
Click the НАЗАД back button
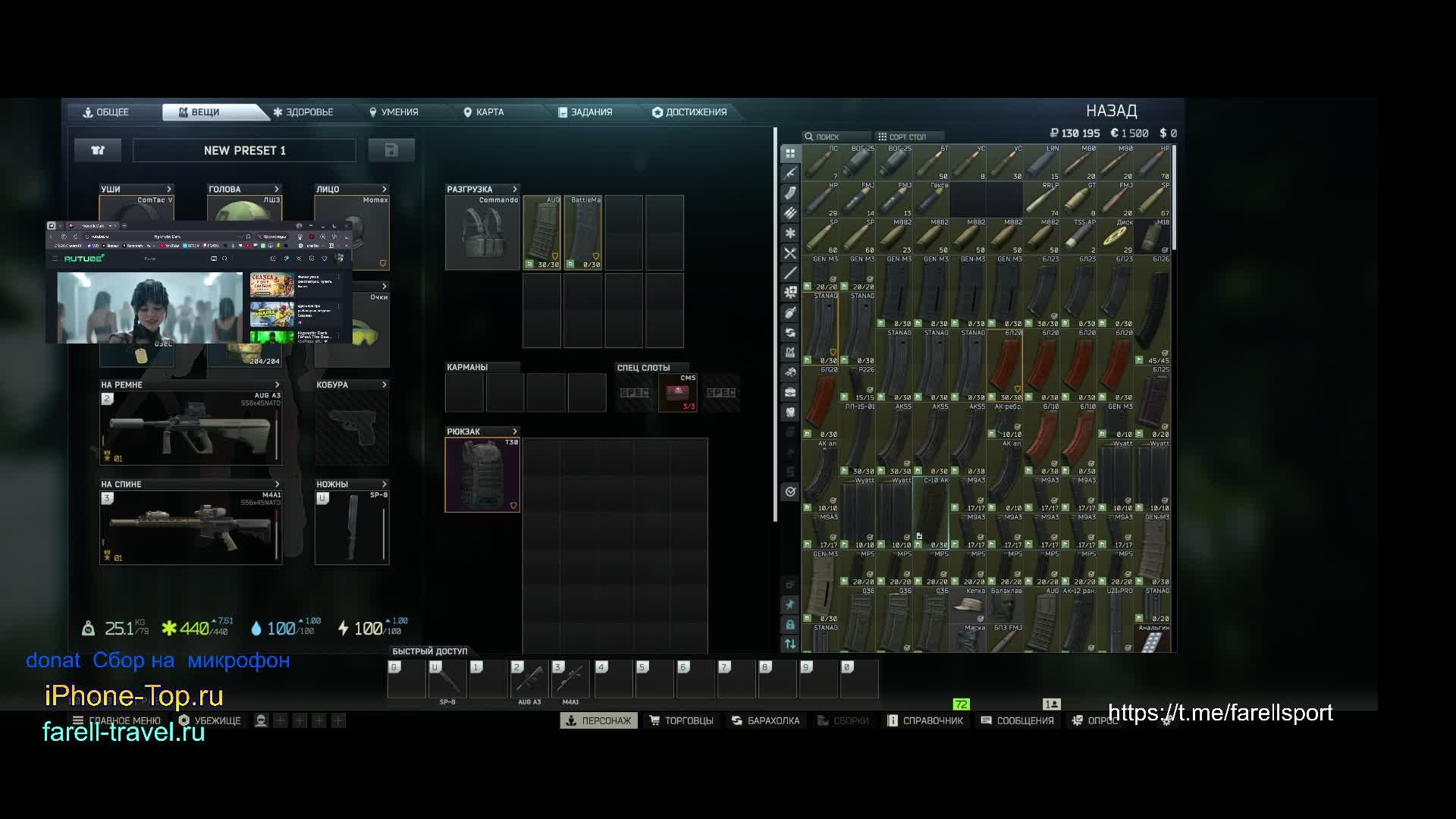(1111, 111)
